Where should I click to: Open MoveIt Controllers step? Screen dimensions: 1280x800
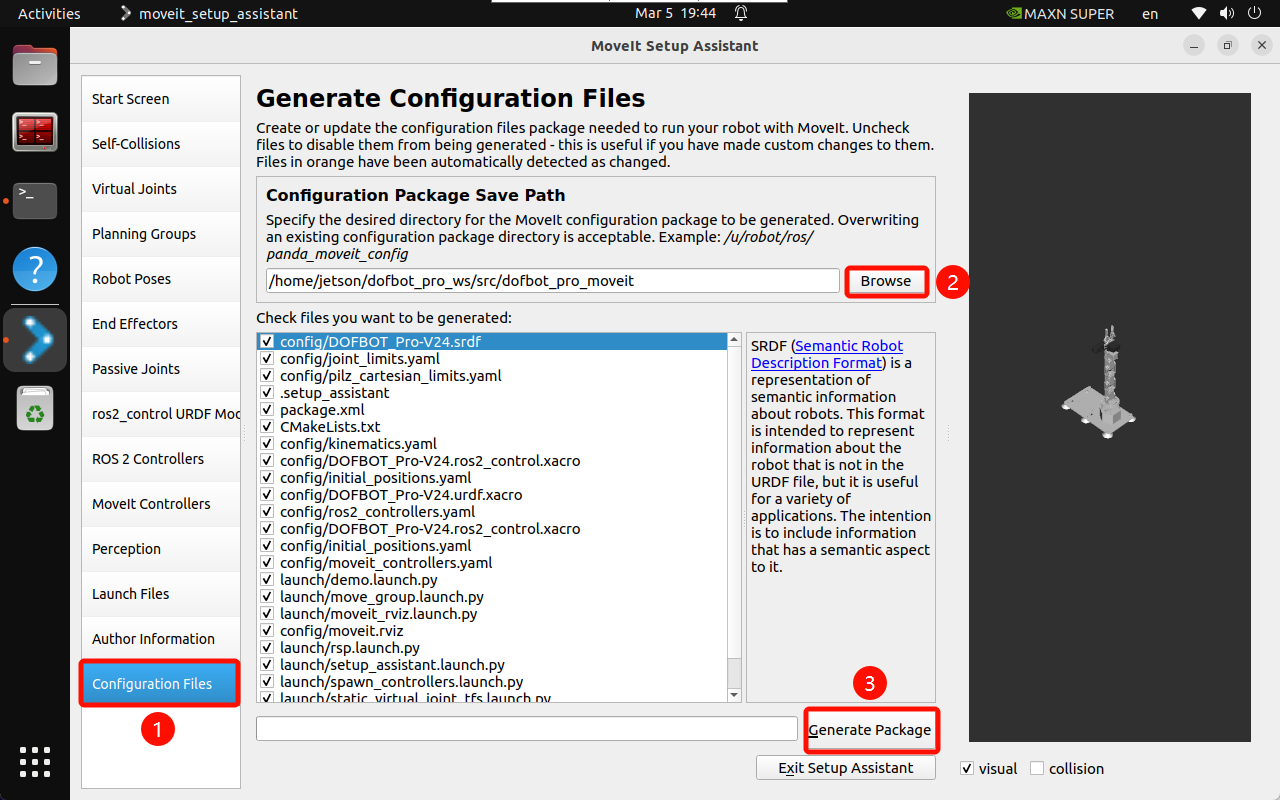coord(161,504)
